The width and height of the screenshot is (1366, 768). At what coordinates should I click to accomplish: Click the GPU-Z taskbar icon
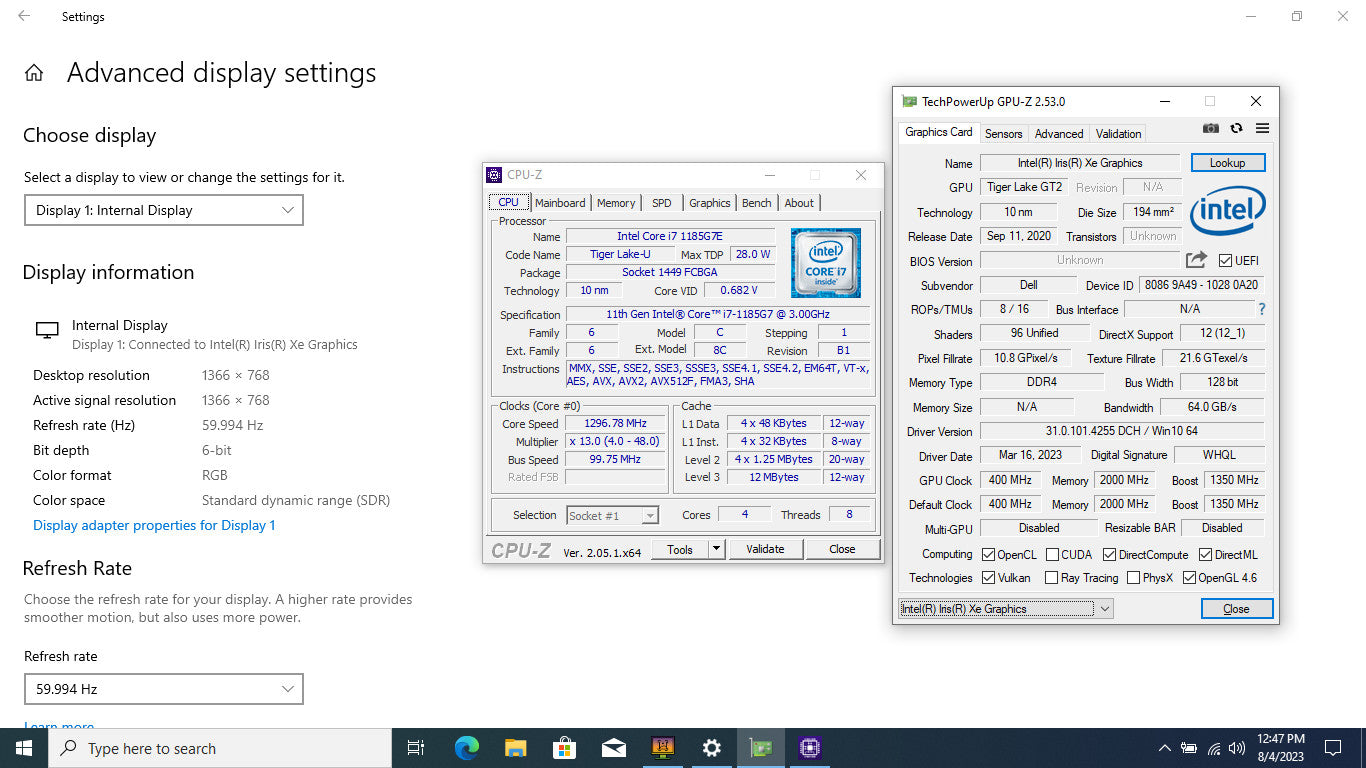(x=760, y=748)
